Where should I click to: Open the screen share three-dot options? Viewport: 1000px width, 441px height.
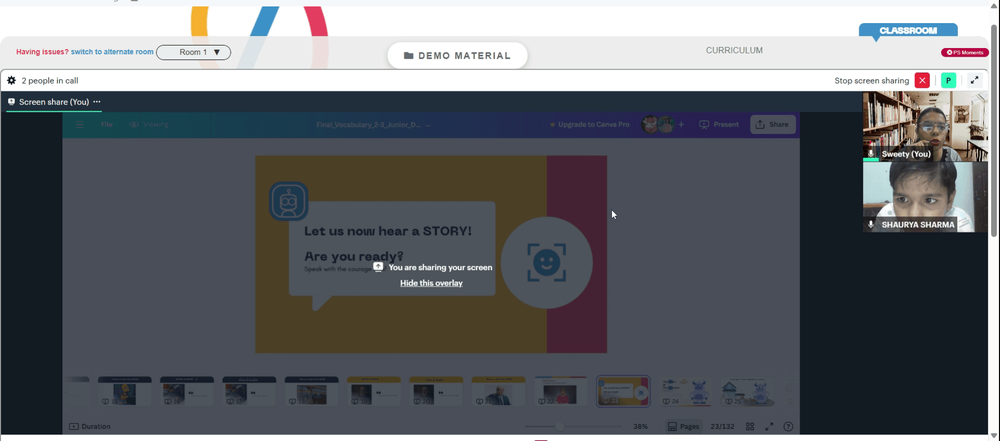point(97,101)
